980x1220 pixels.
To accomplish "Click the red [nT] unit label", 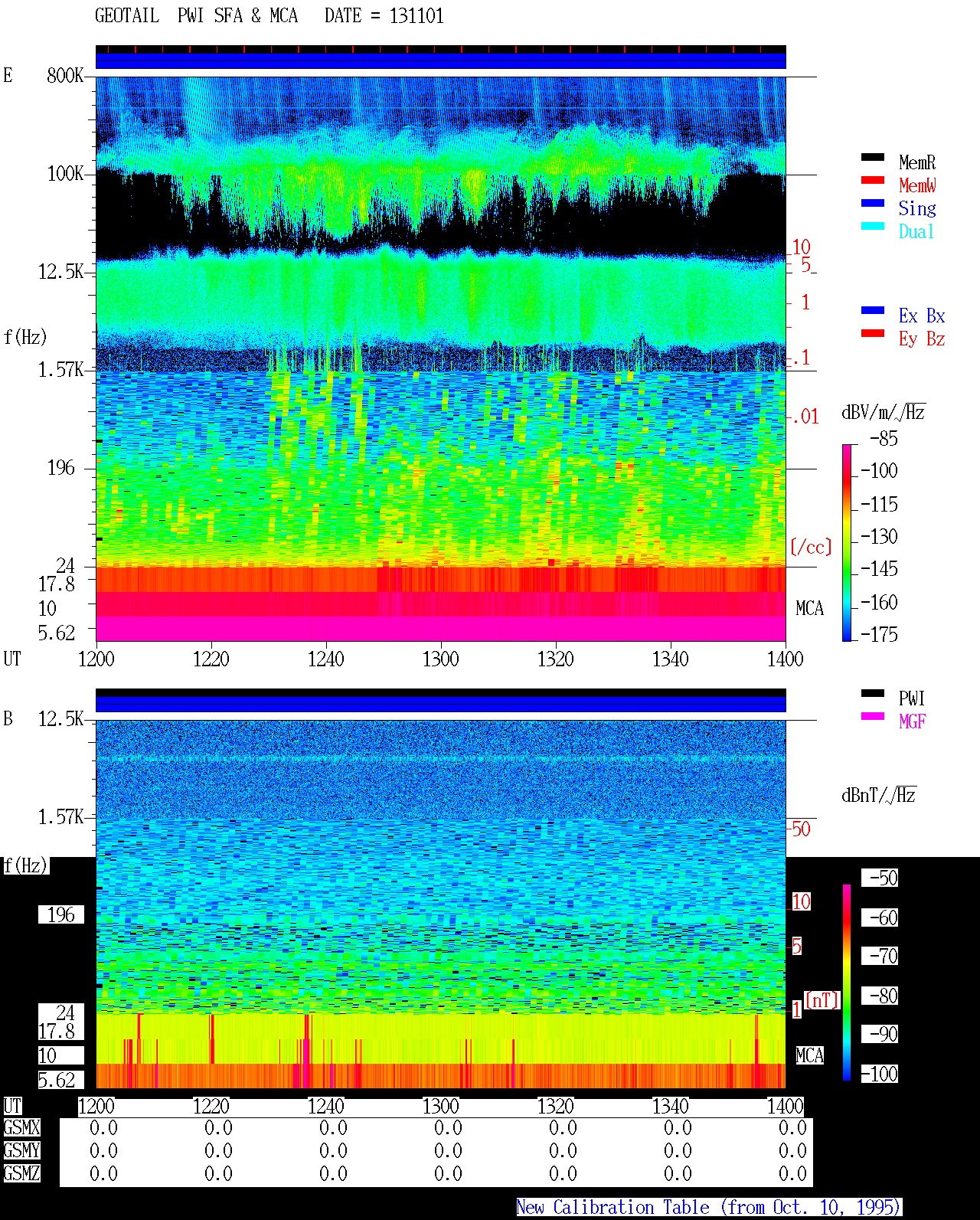I will [822, 1000].
